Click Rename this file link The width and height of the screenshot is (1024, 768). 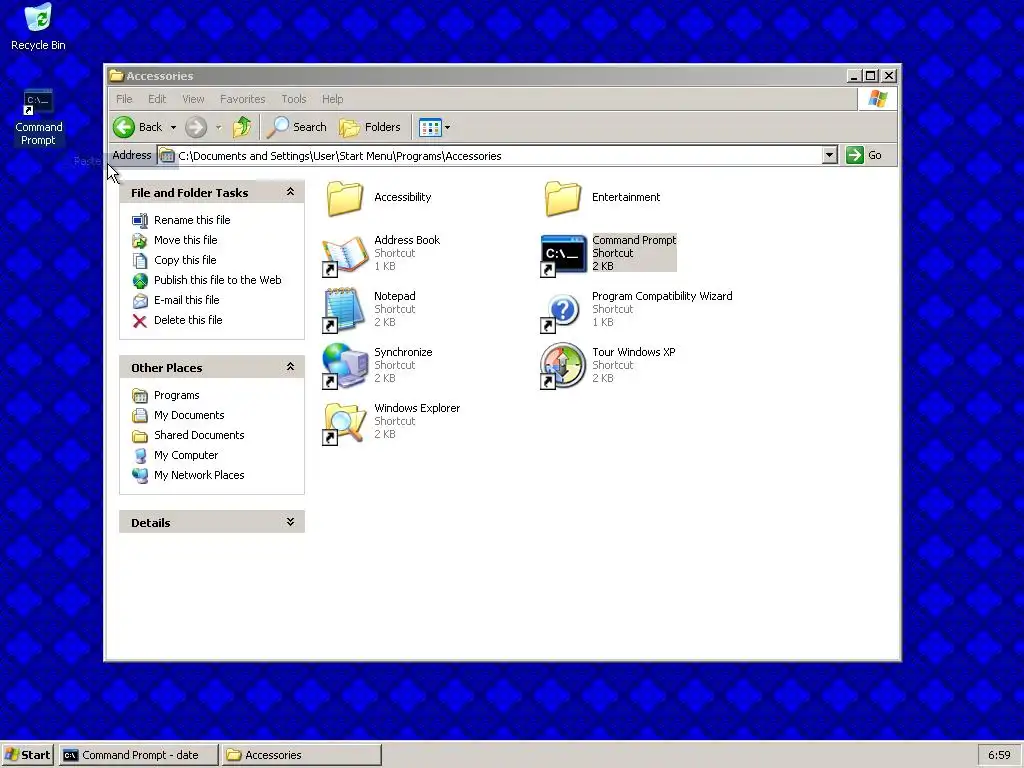pyautogui.click(x=192, y=220)
